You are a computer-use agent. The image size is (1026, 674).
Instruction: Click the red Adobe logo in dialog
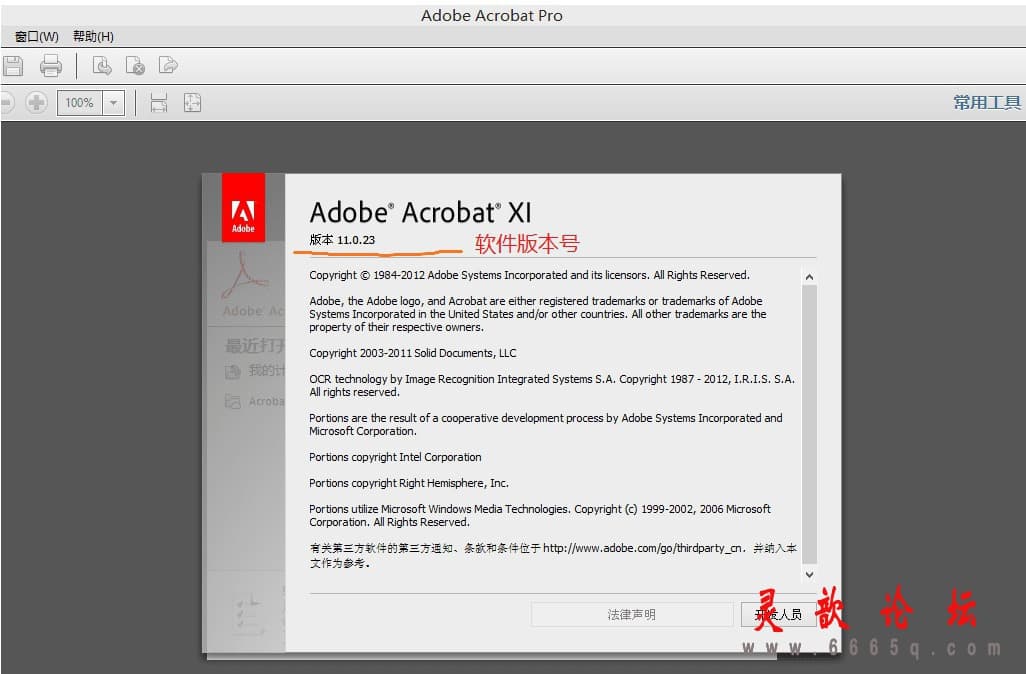coord(243,207)
